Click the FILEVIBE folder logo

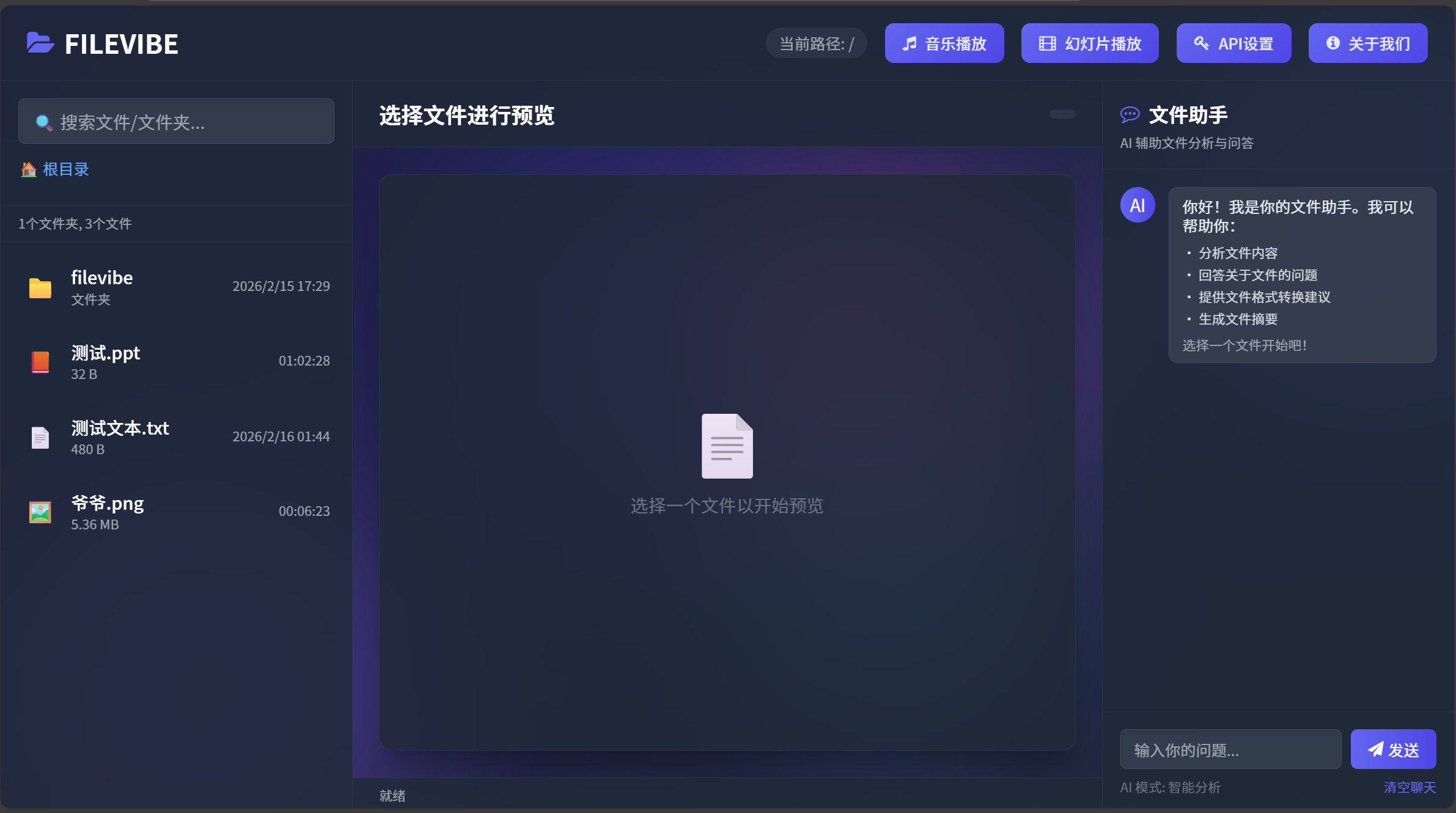[39, 43]
